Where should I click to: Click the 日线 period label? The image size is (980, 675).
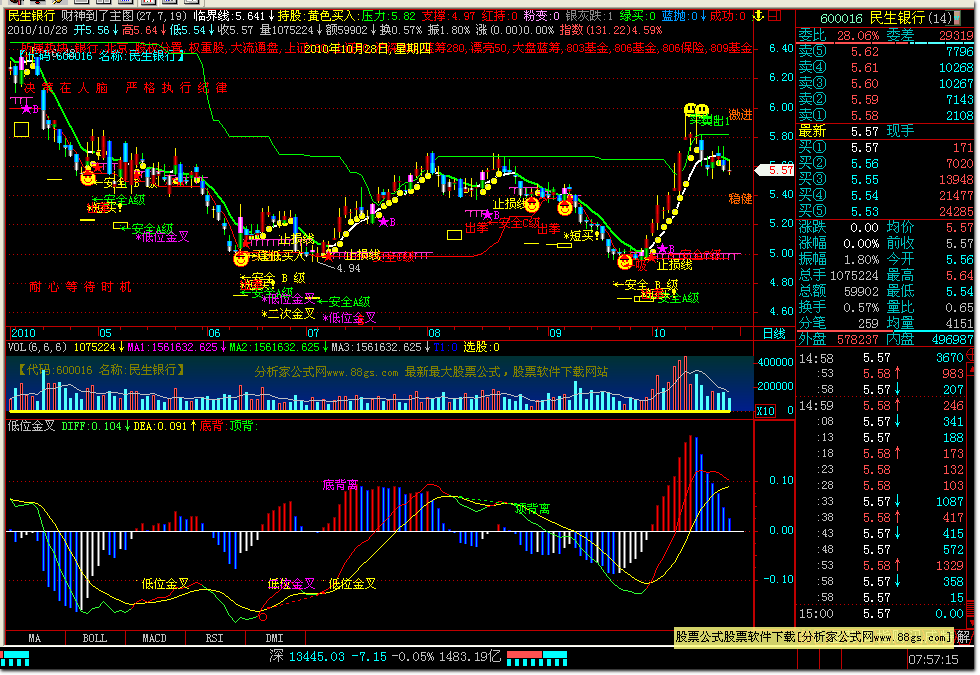[x=774, y=333]
